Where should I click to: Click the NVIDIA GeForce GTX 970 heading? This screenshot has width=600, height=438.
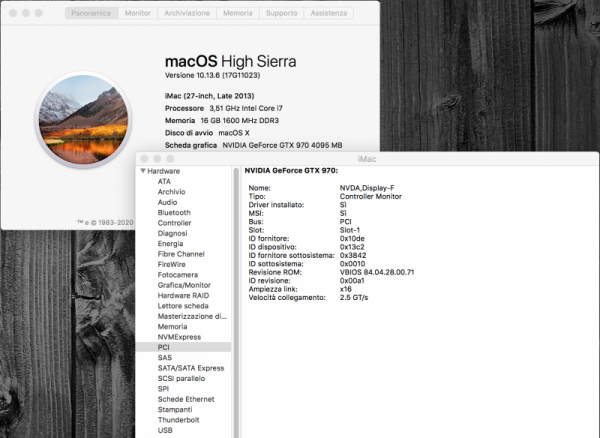click(x=291, y=171)
